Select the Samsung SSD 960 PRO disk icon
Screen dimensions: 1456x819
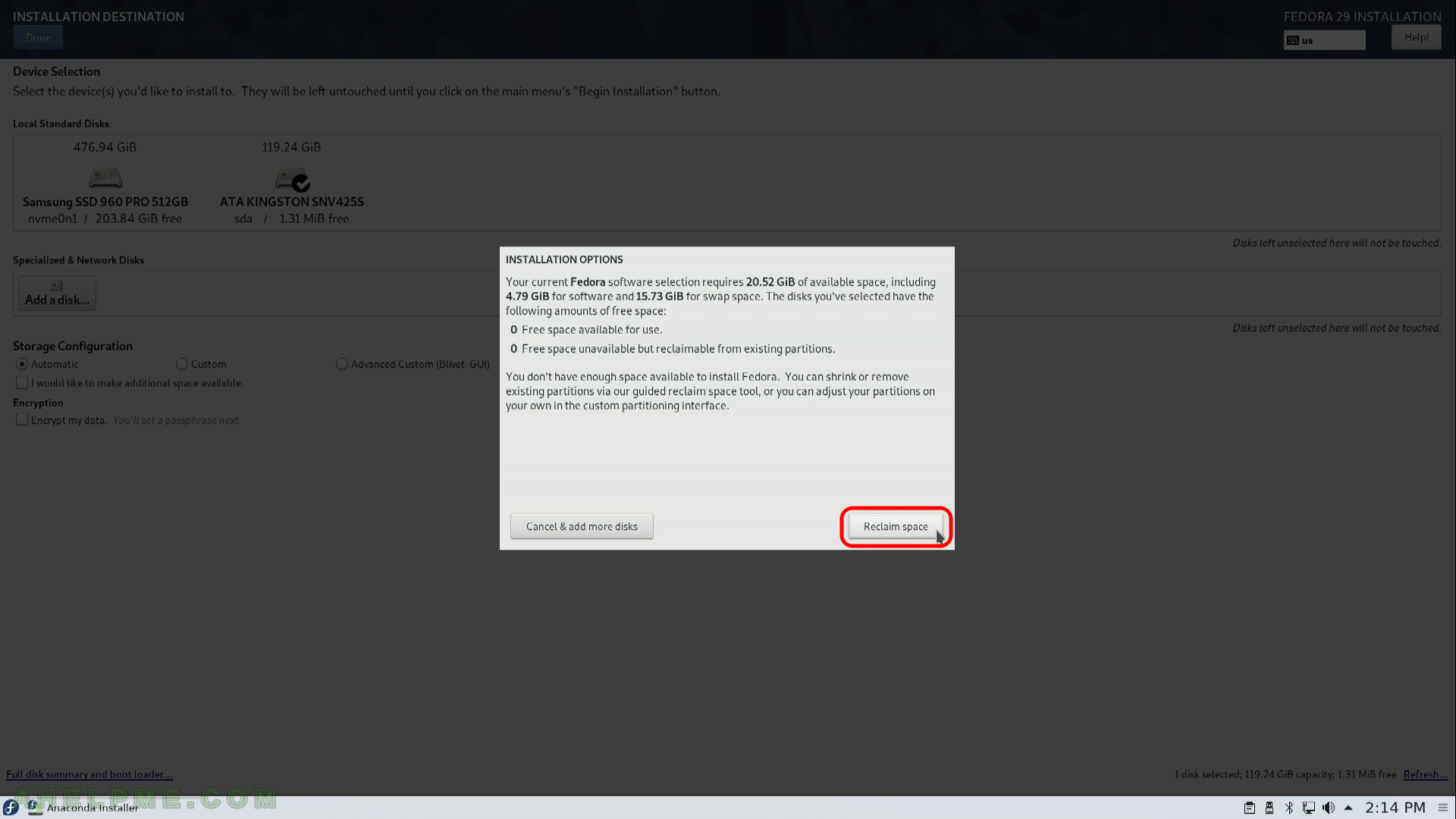tap(105, 179)
